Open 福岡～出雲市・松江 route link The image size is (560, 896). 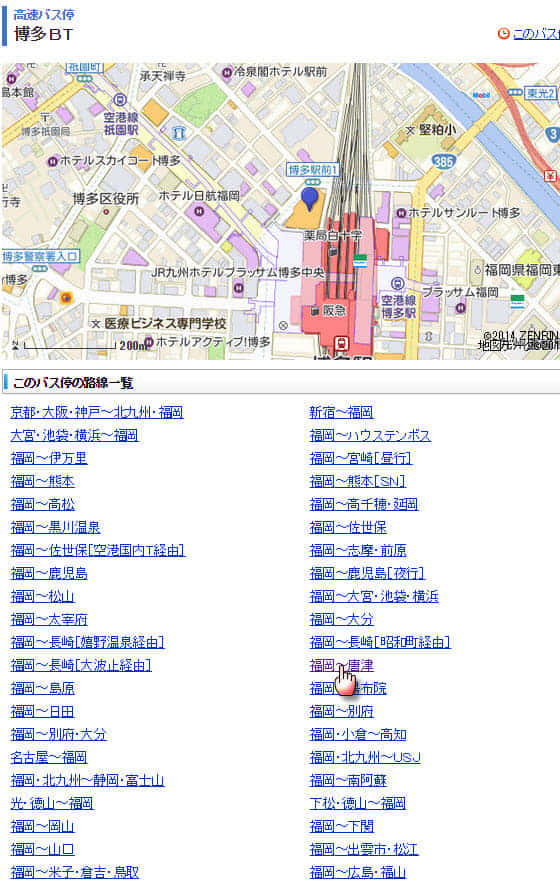click(363, 849)
